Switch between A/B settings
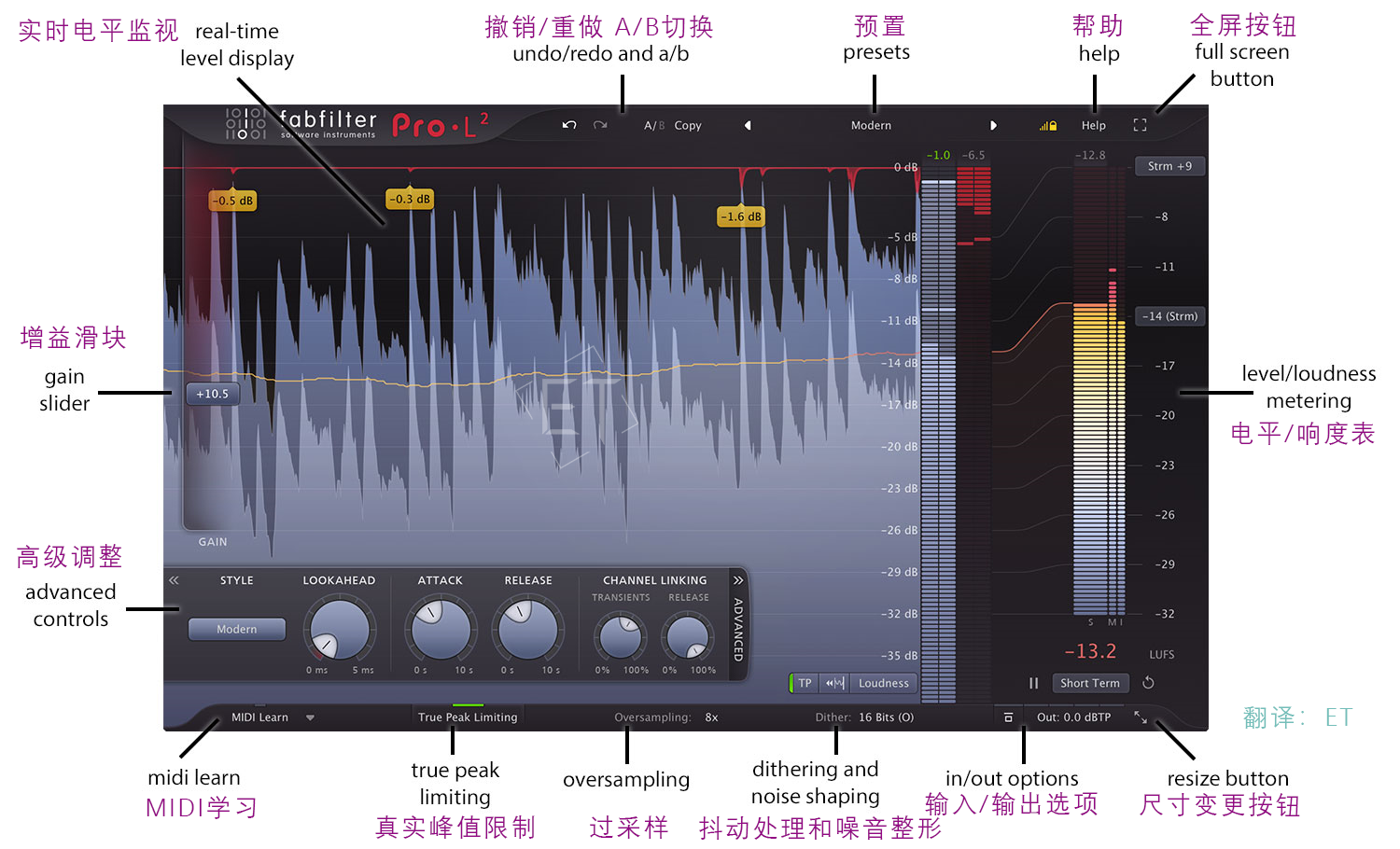The image size is (1400, 849). (653, 124)
